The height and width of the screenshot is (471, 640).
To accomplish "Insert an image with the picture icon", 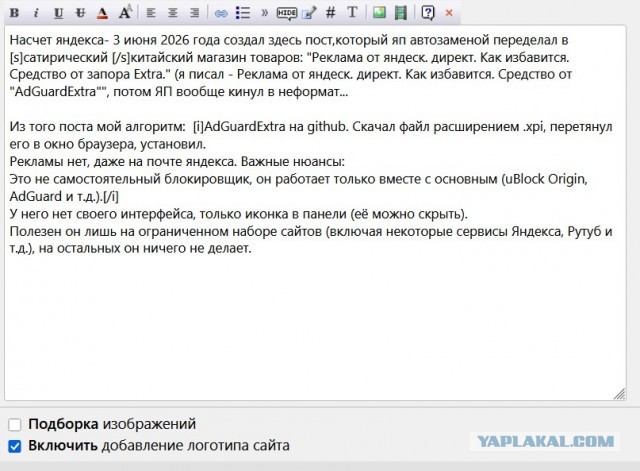I will tap(379, 13).
